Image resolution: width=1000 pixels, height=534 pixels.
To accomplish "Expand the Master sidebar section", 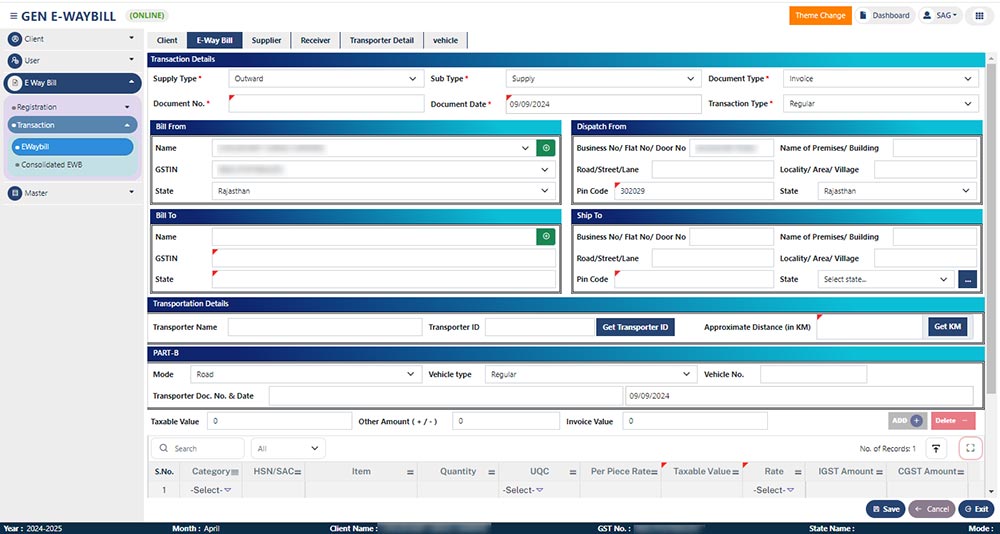I will coord(70,193).
